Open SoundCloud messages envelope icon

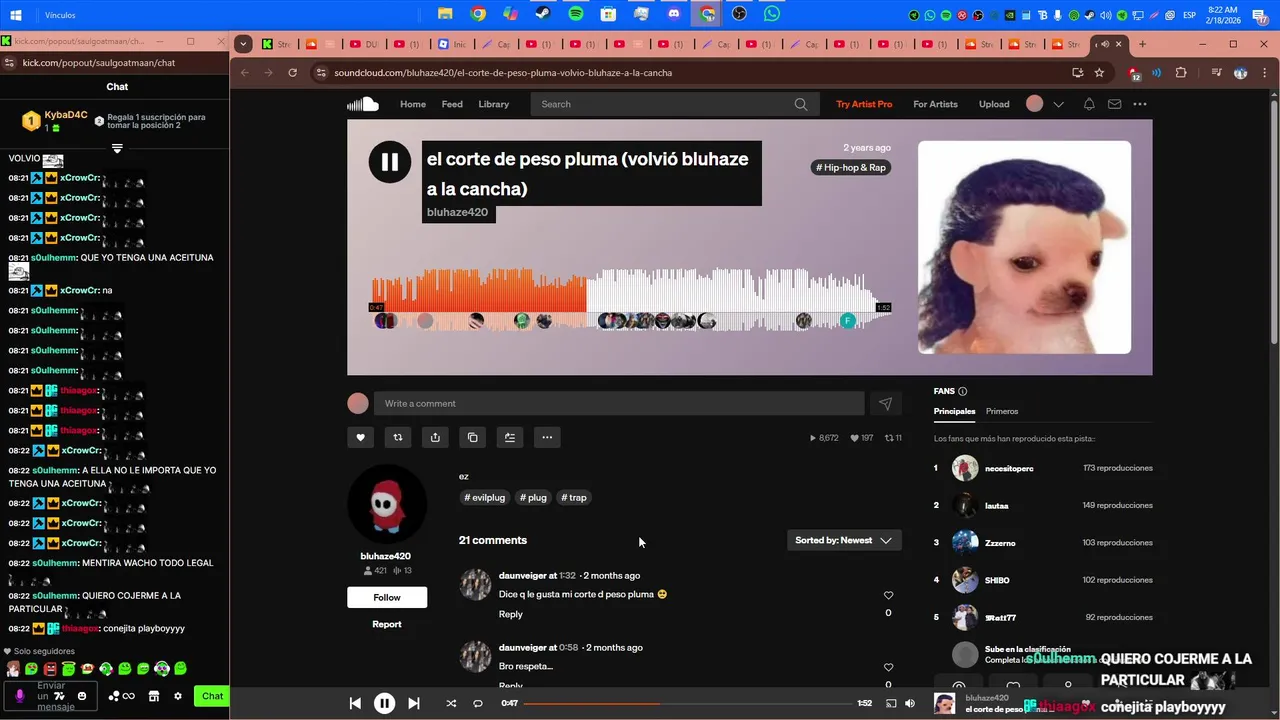point(1114,104)
